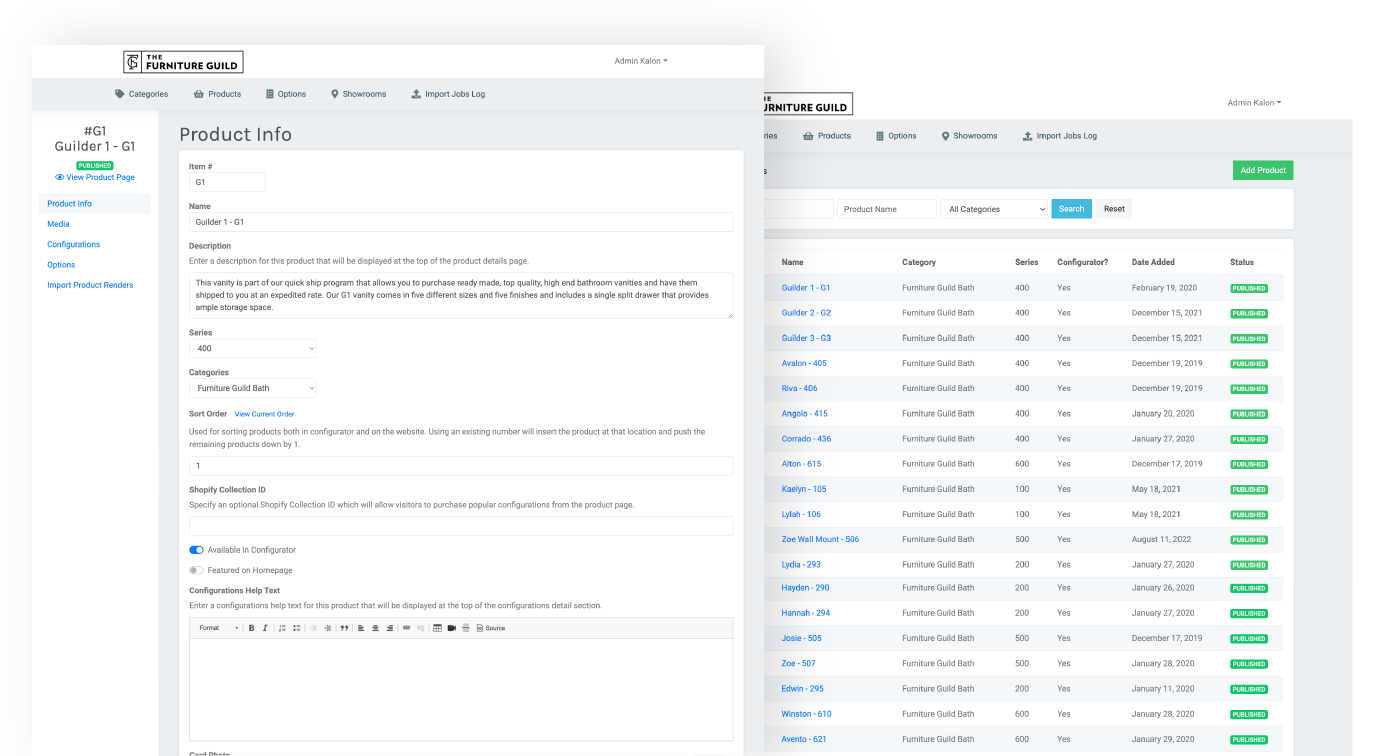Open View Product Page link
The height and width of the screenshot is (756, 1385).
pos(95,177)
